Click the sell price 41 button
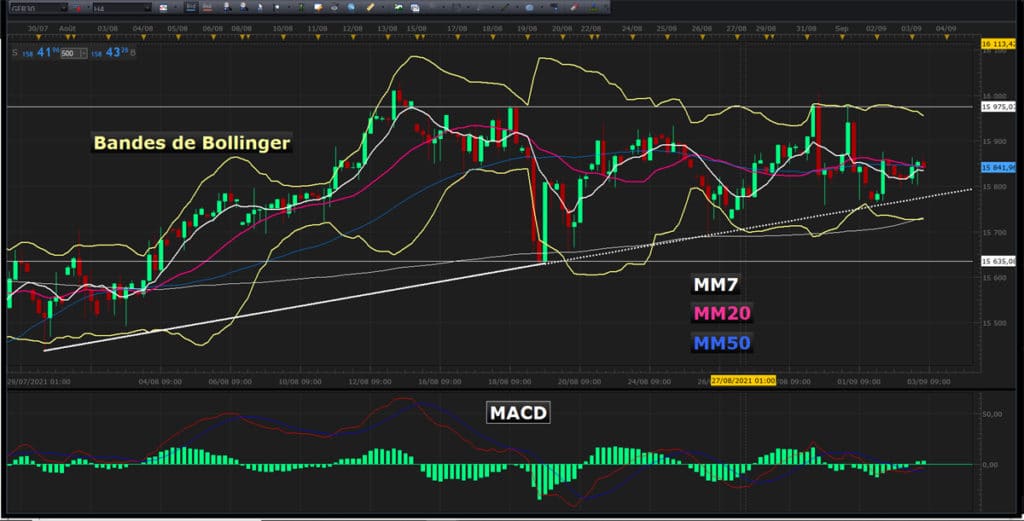 pos(41,52)
